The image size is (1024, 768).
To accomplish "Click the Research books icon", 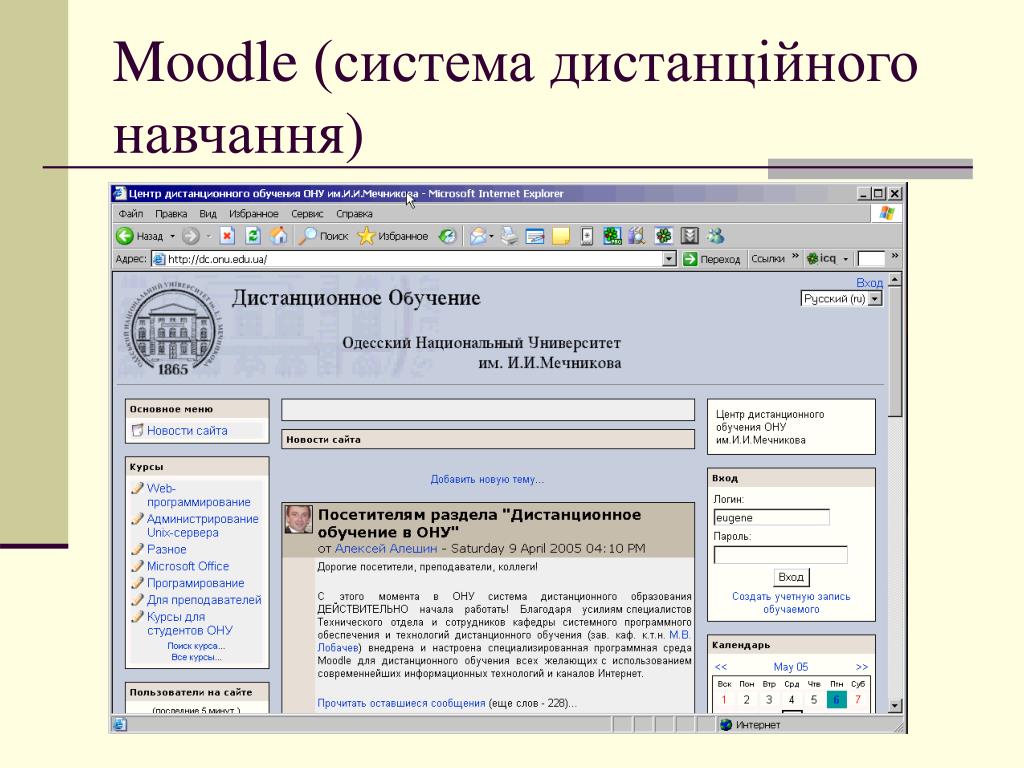I will click(x=637, y=236).
